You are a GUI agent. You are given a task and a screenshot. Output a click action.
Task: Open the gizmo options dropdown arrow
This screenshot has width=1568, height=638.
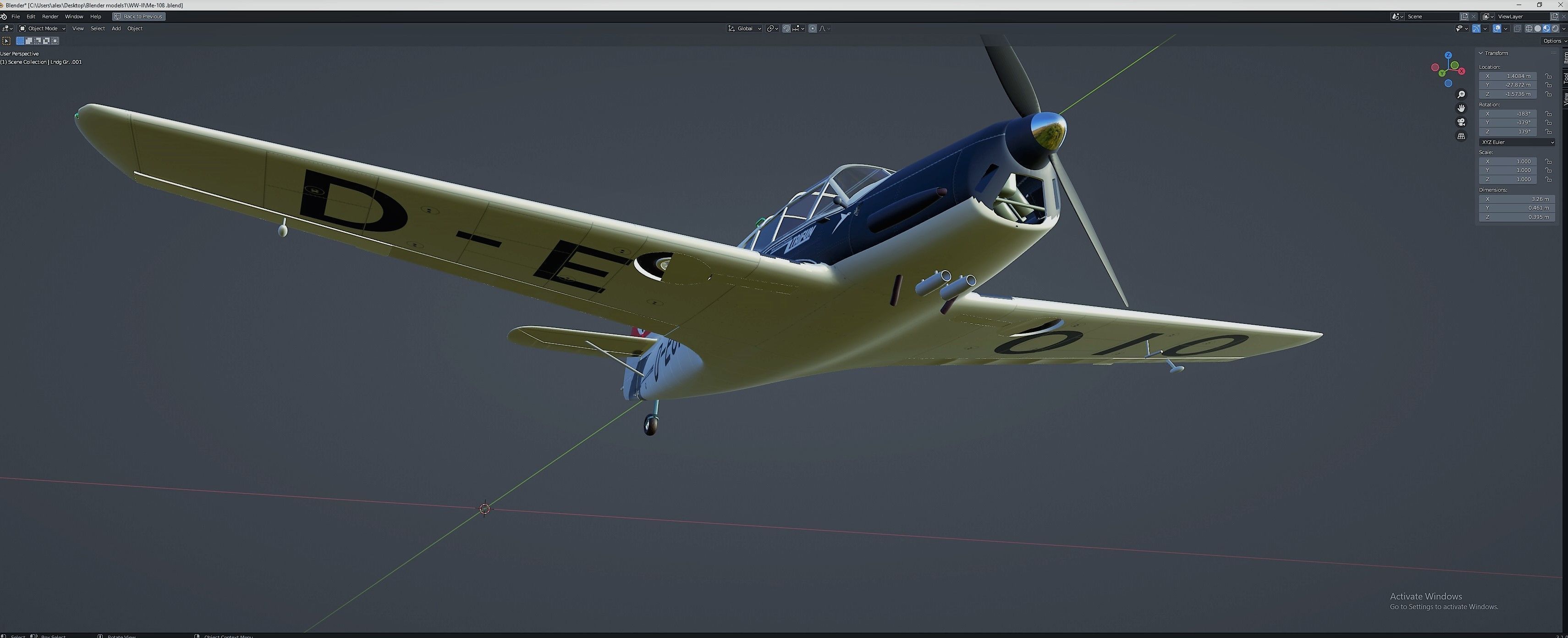(x=1485, y=28)
